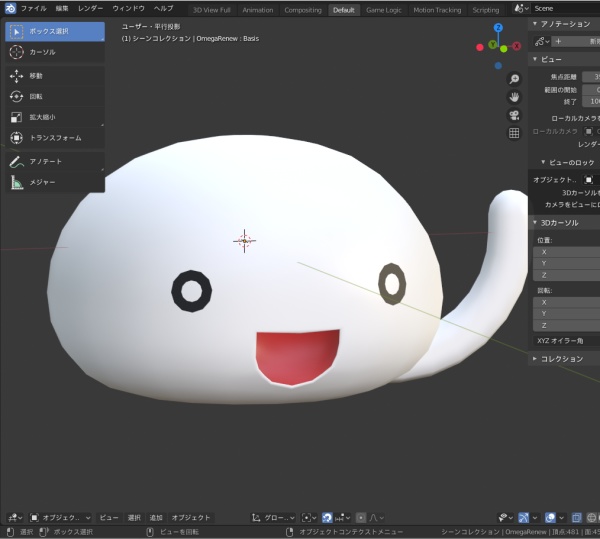Click the オブジェクト.. lock object field
The image size is (600, 539).
(592, 179)
